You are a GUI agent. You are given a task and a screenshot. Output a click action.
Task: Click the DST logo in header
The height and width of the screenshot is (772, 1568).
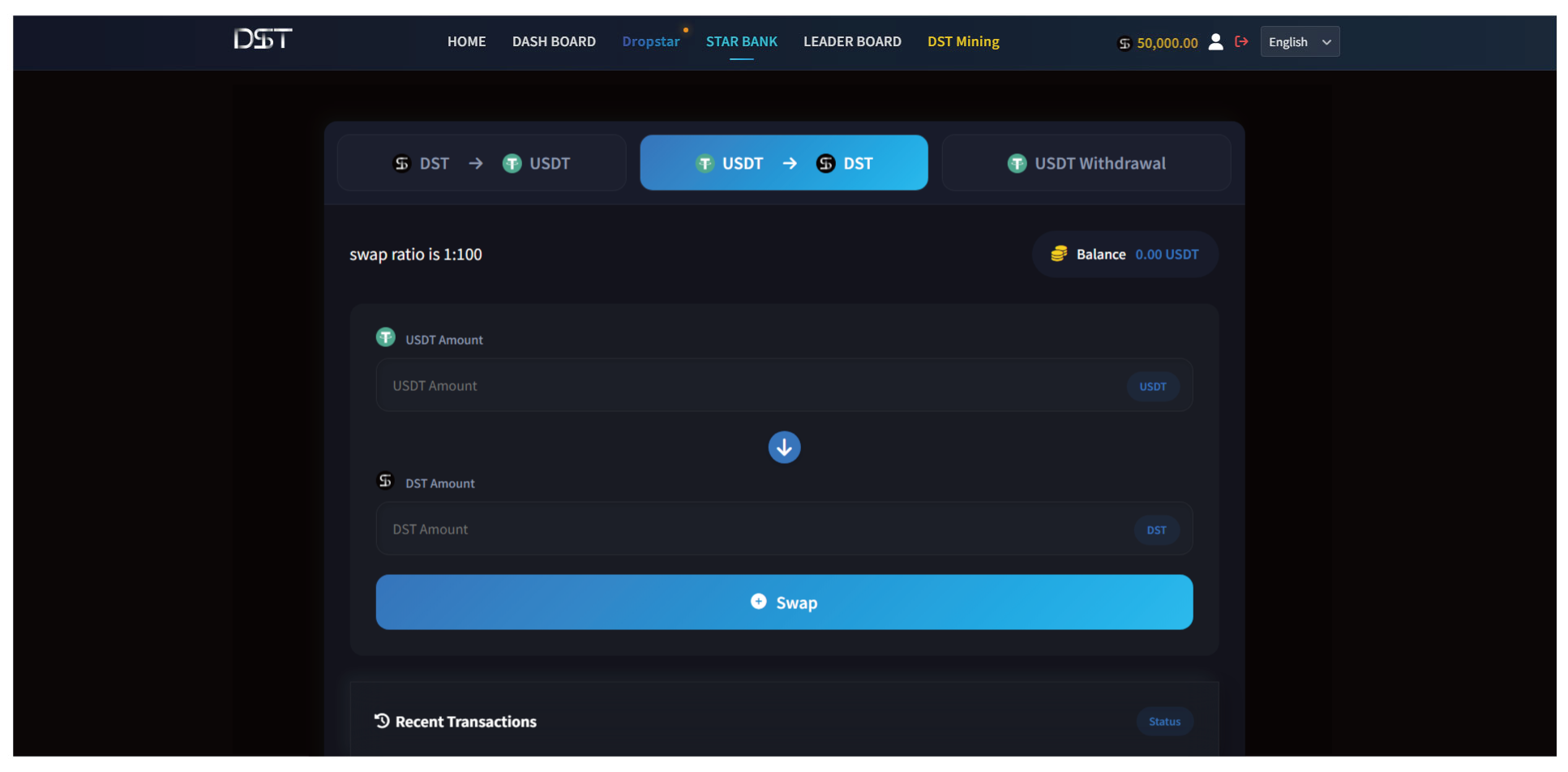click(x=263, y=39)
